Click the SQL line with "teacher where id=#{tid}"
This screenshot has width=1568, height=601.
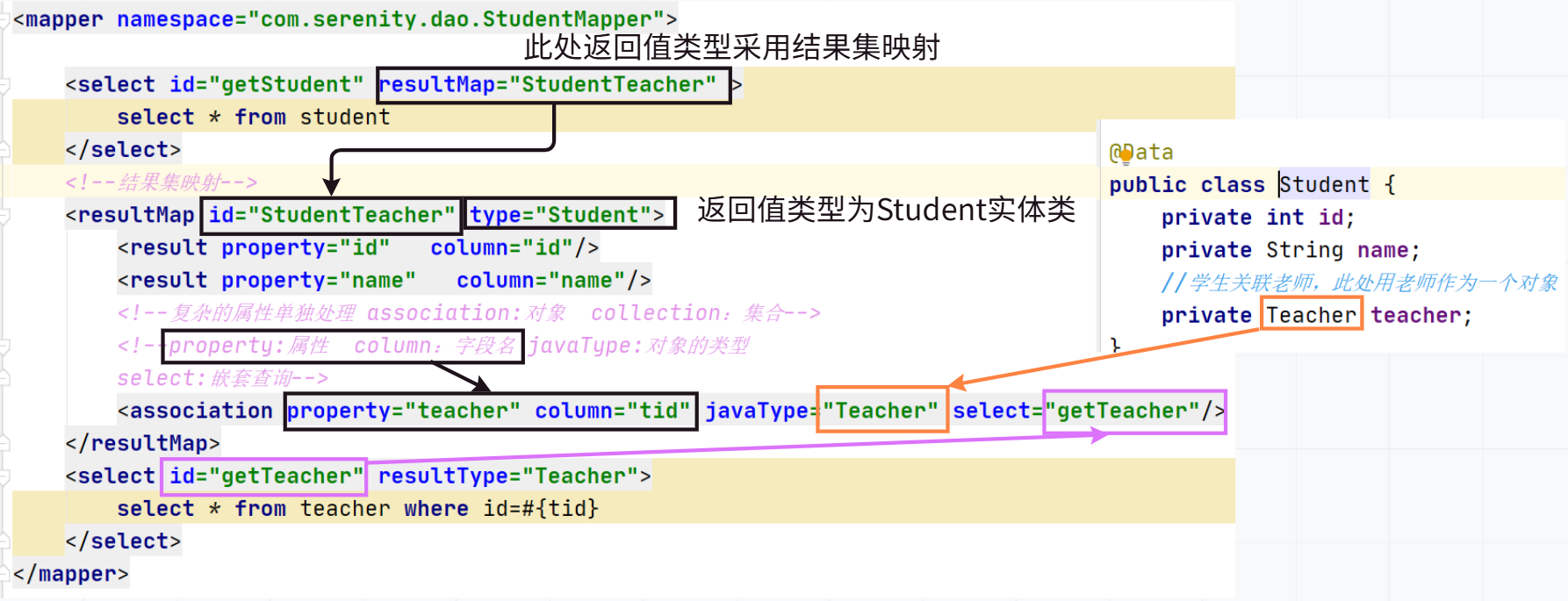point(358,508)
